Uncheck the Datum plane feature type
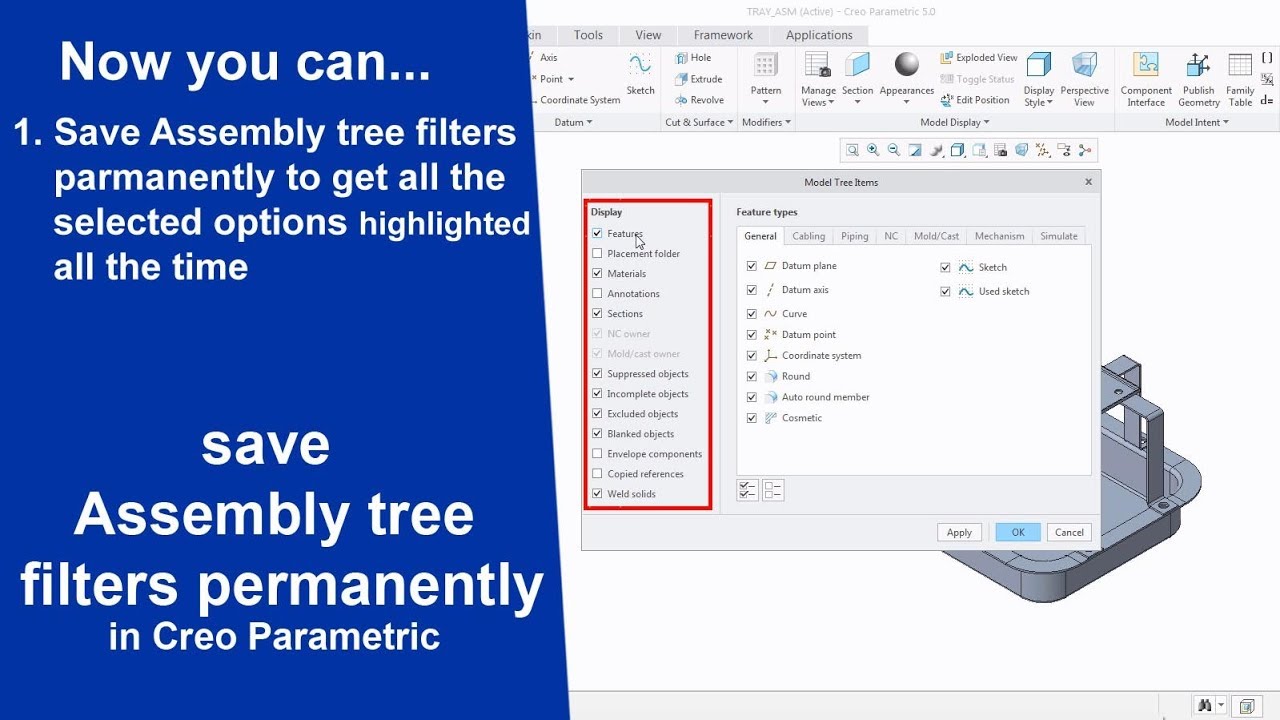Image resolution: width=1280 pixels, height=720 pixels. point(752,266)
